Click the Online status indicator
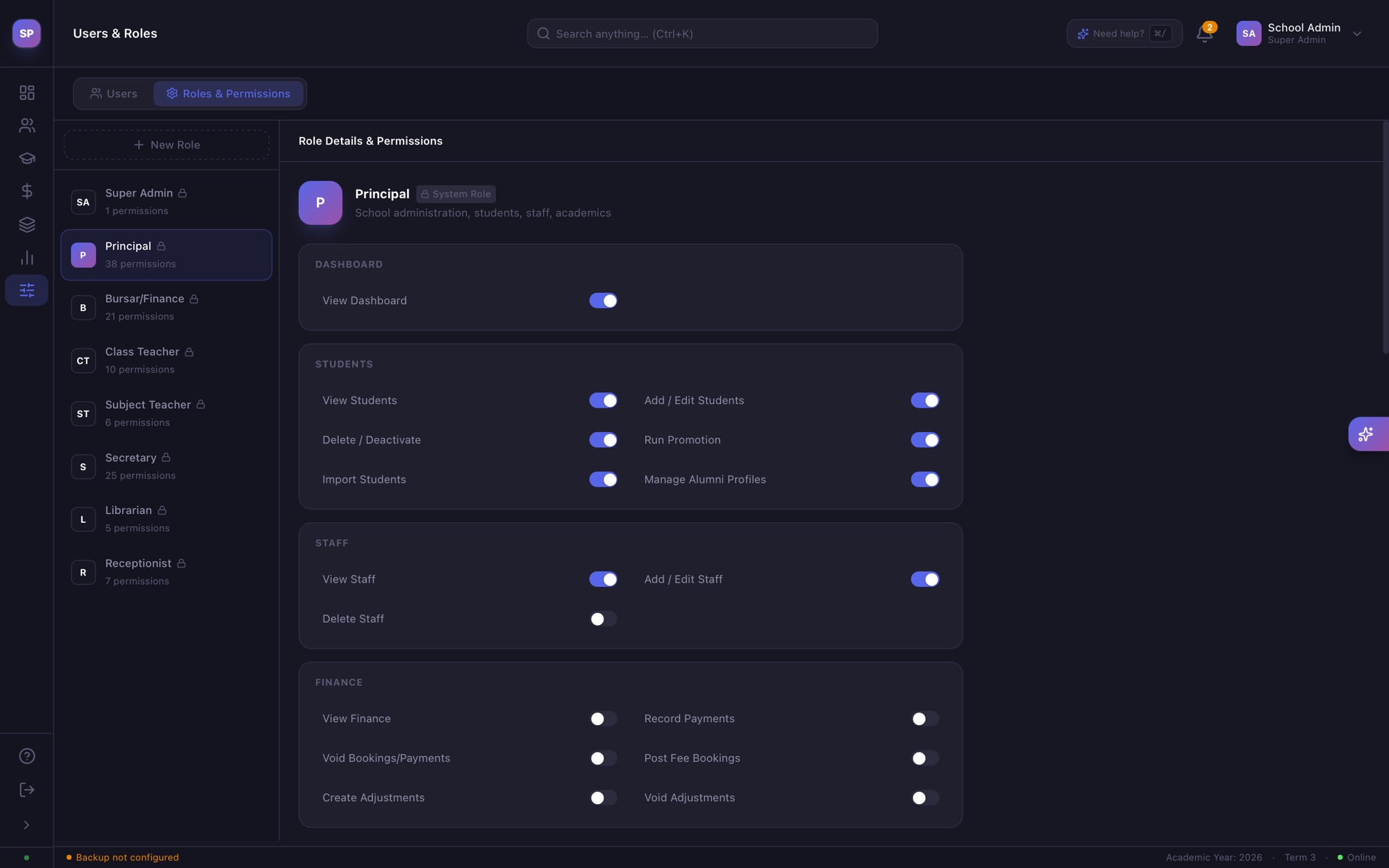Viewport: 1389px width, 868px height. point(1356,858)
